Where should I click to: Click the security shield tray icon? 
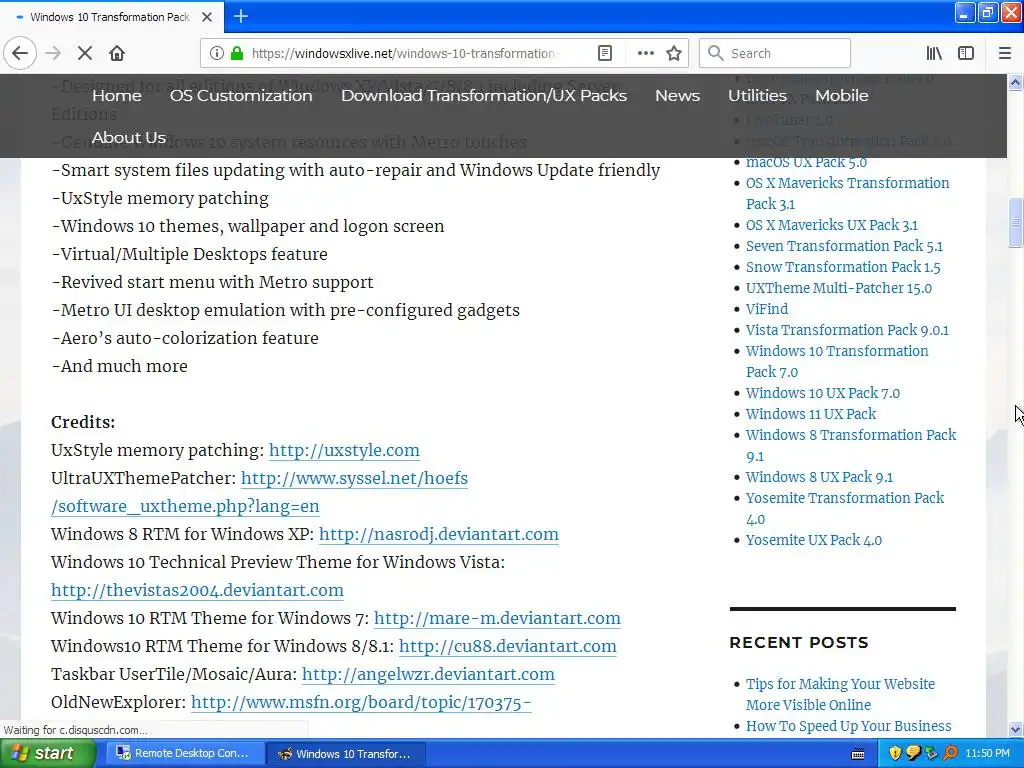(895, 754)
